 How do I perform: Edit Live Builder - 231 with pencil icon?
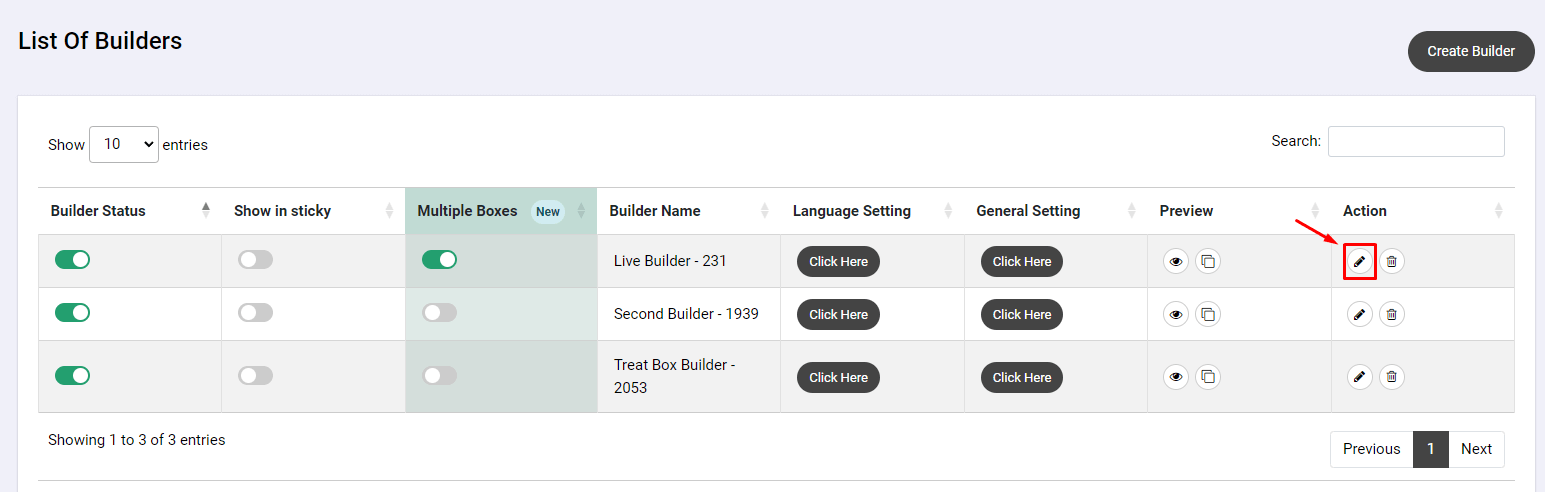[x=1359, y=262]
